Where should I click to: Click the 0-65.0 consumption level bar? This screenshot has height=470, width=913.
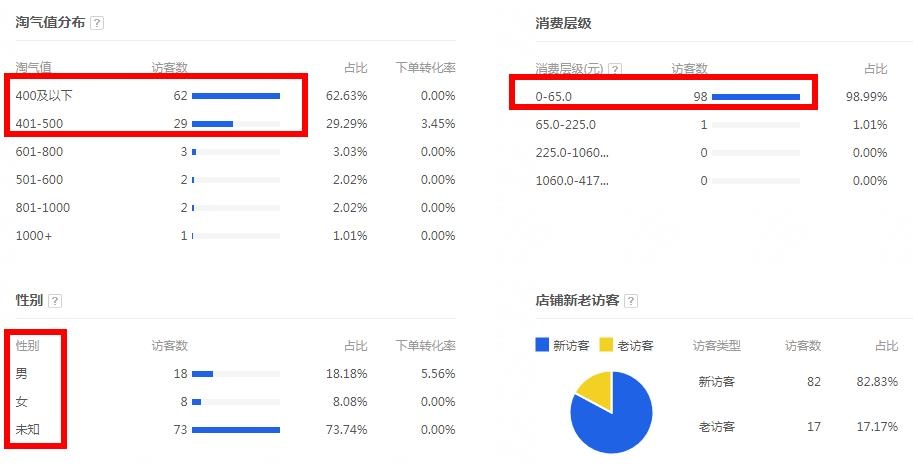(756, 97)
